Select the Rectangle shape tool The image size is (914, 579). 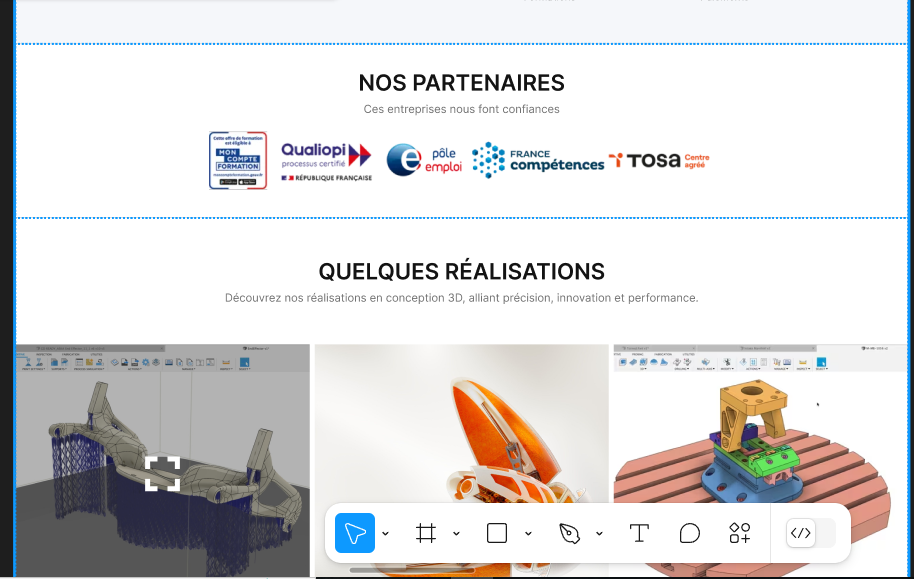(497, 533)
